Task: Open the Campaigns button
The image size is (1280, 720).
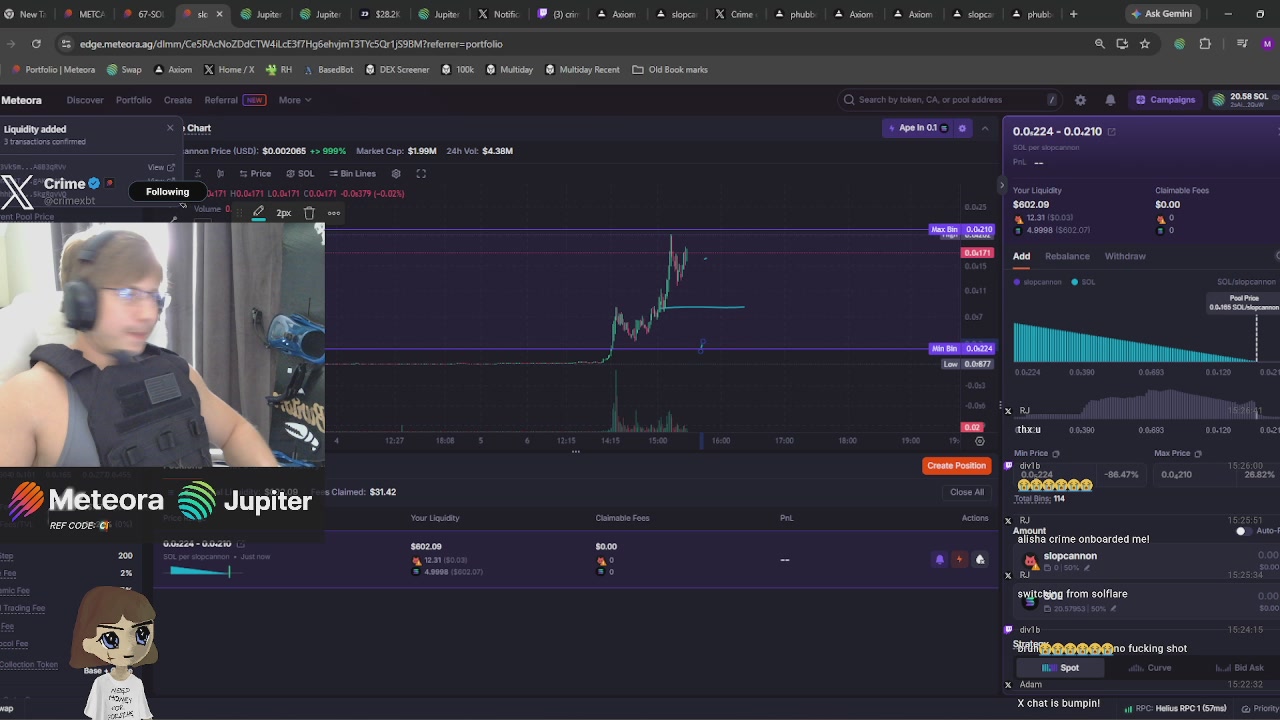Action: [x=1165, y=100]
